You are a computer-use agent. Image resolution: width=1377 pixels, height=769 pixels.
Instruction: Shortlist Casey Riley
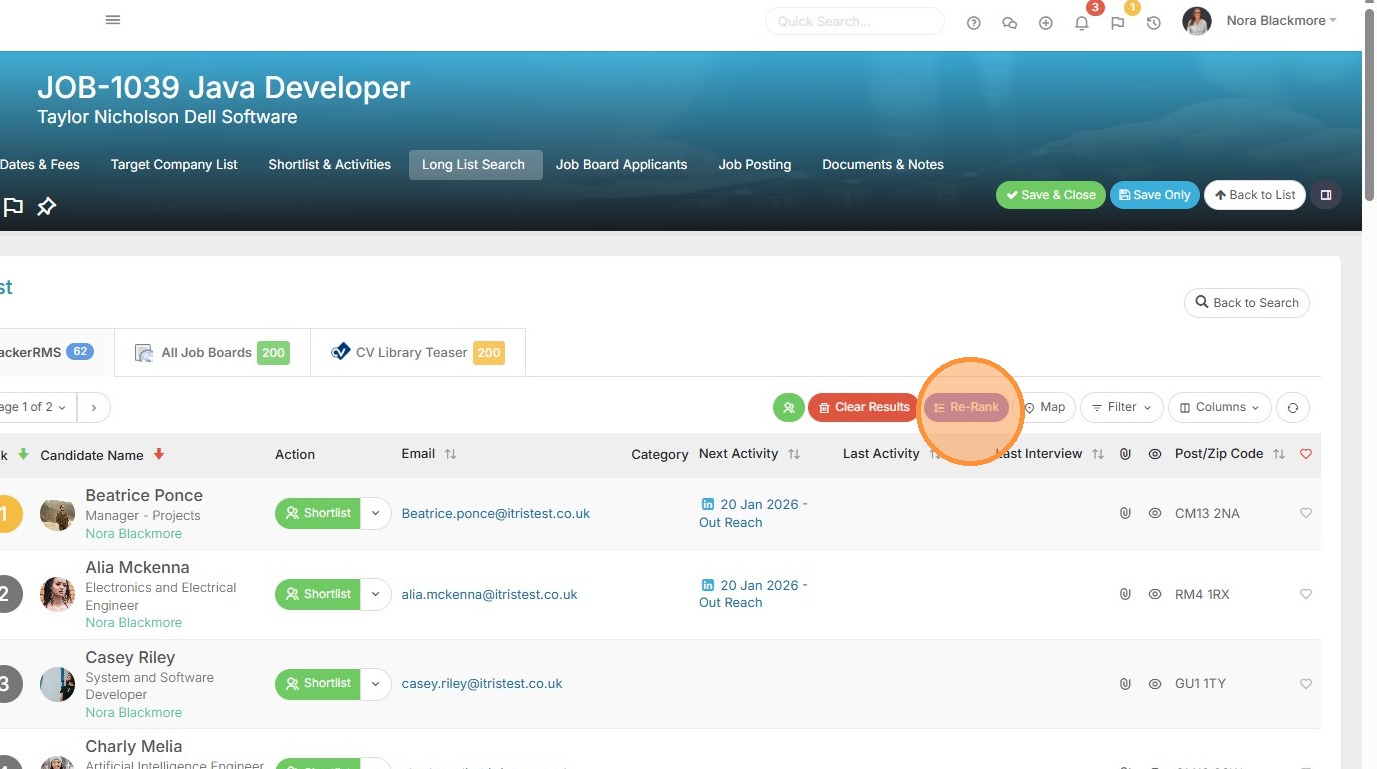coord(318,683)
